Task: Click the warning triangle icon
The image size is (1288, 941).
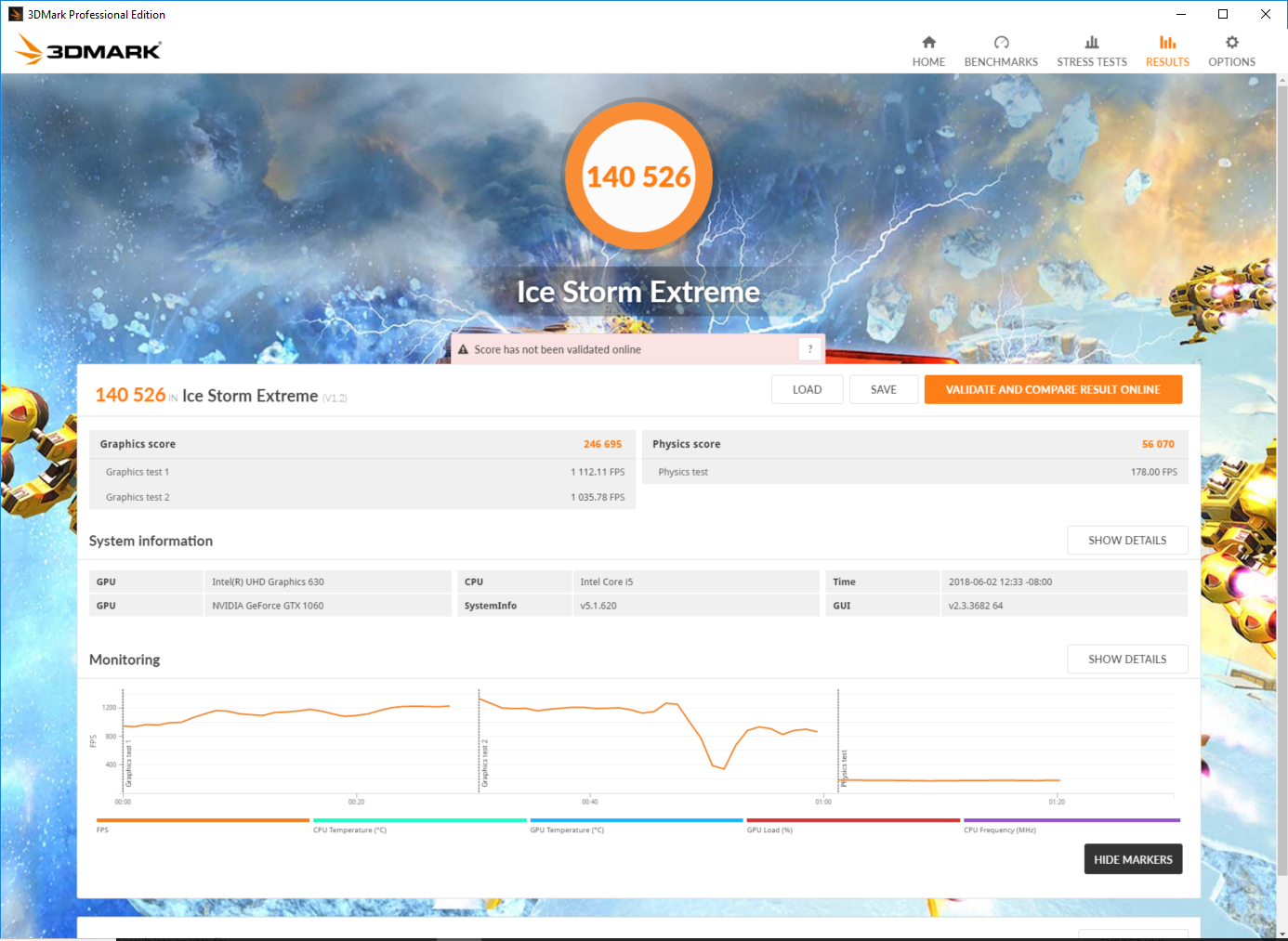Action: (463, 349)
